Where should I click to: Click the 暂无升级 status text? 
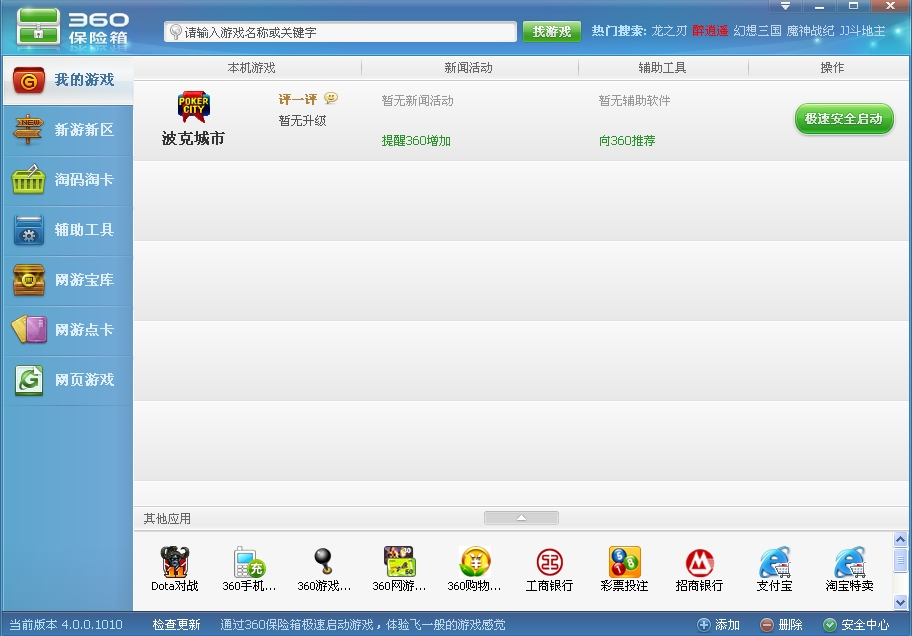tap(302, 121)
